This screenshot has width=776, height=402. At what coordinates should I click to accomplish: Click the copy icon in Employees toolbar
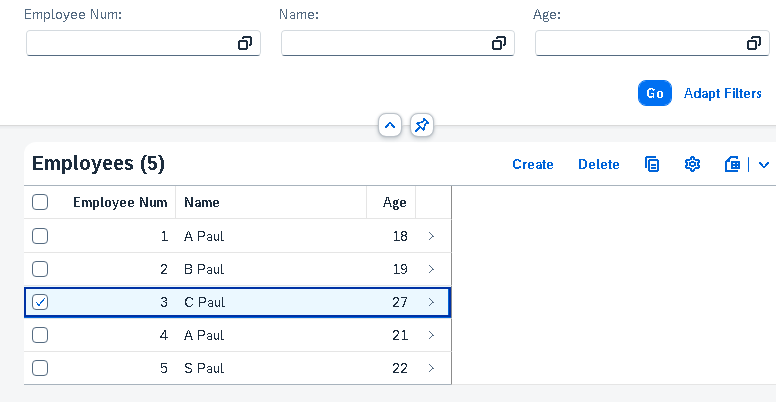point(652,164)
